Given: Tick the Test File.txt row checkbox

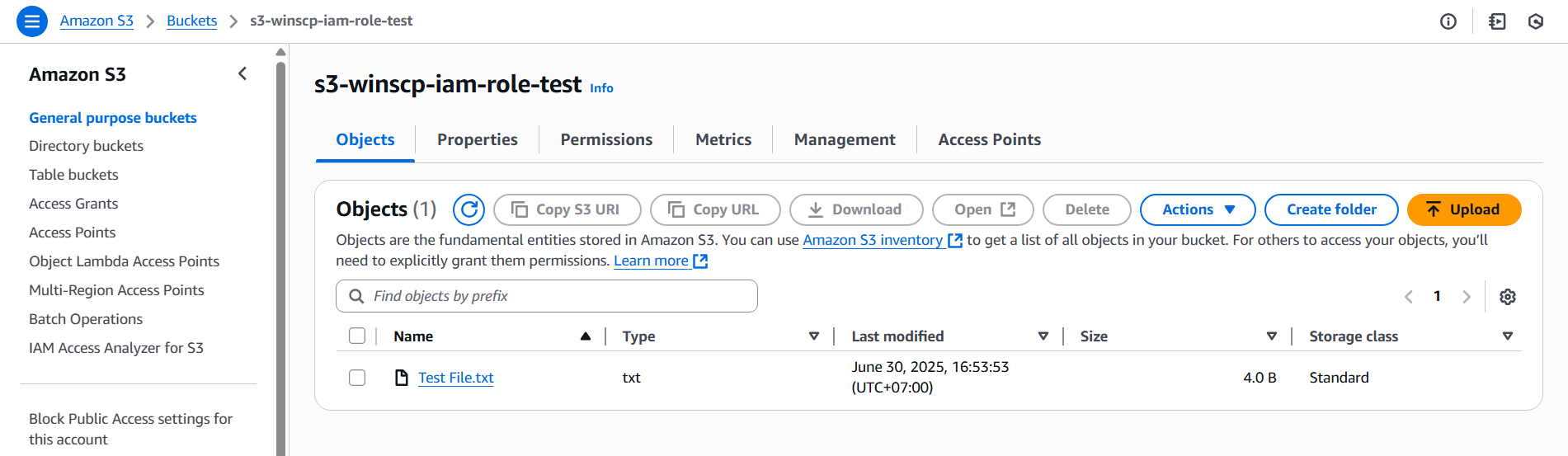Looking at the screenshot, I should click(357, 378).
